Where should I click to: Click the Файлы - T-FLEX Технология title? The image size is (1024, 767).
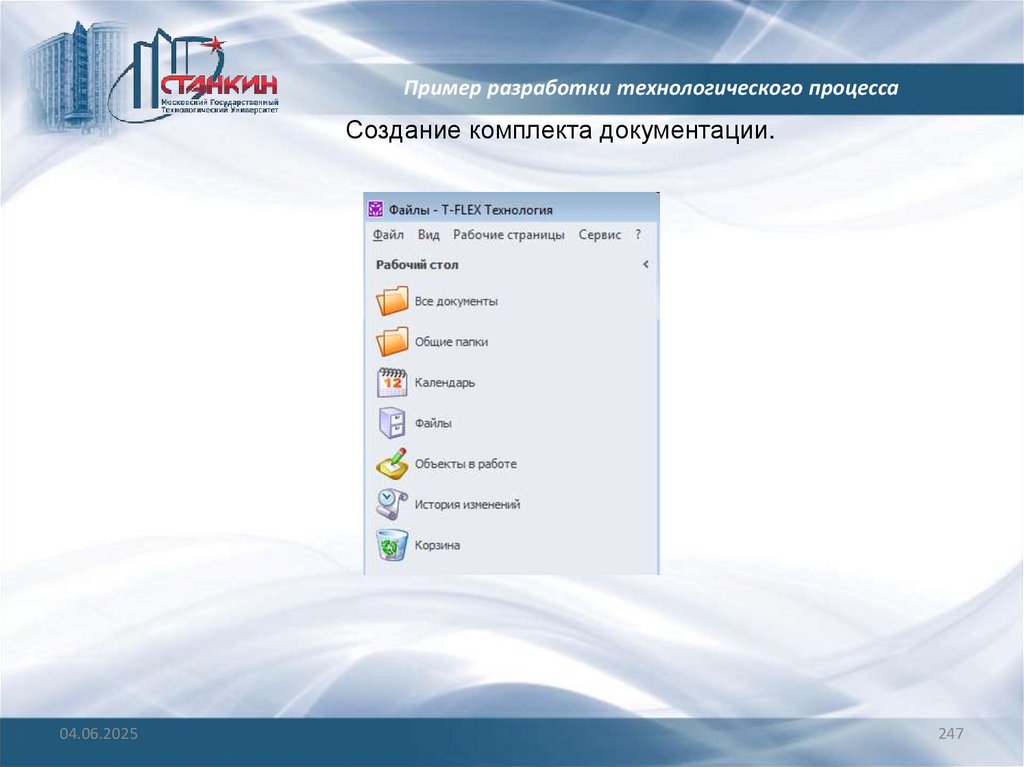(x=471, y=210)
